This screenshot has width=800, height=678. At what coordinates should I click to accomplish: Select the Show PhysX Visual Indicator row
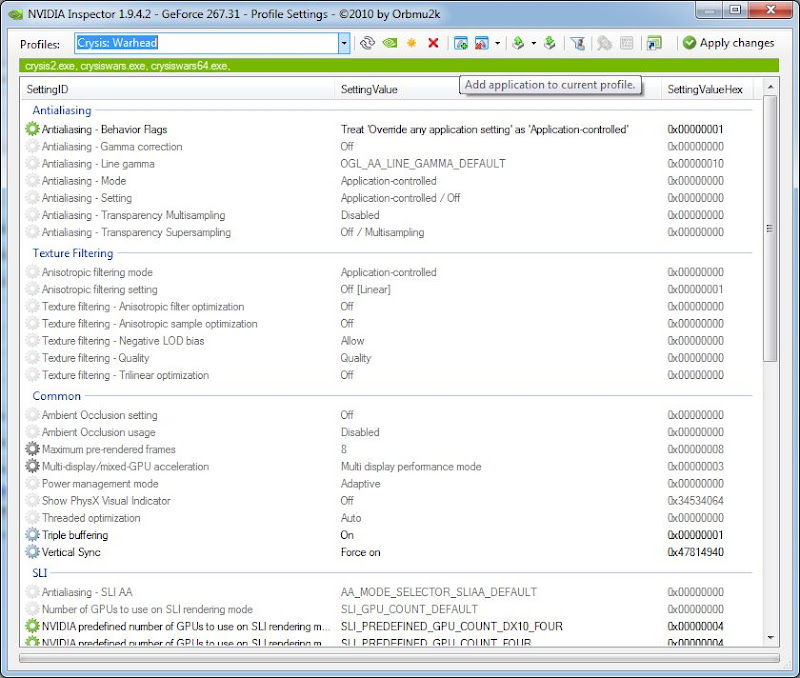pyautogui.click(x=391, y=500)
